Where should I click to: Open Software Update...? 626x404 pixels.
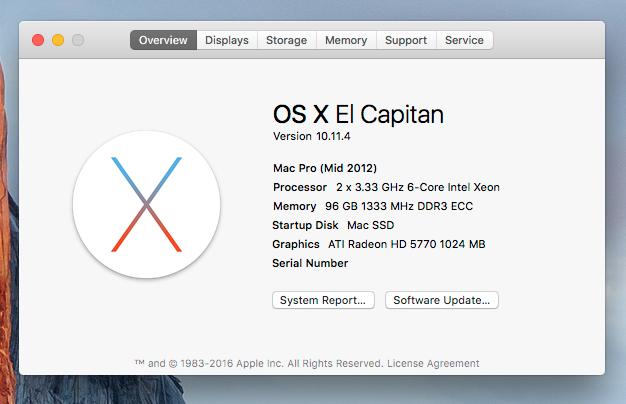(x=442, y=300)
